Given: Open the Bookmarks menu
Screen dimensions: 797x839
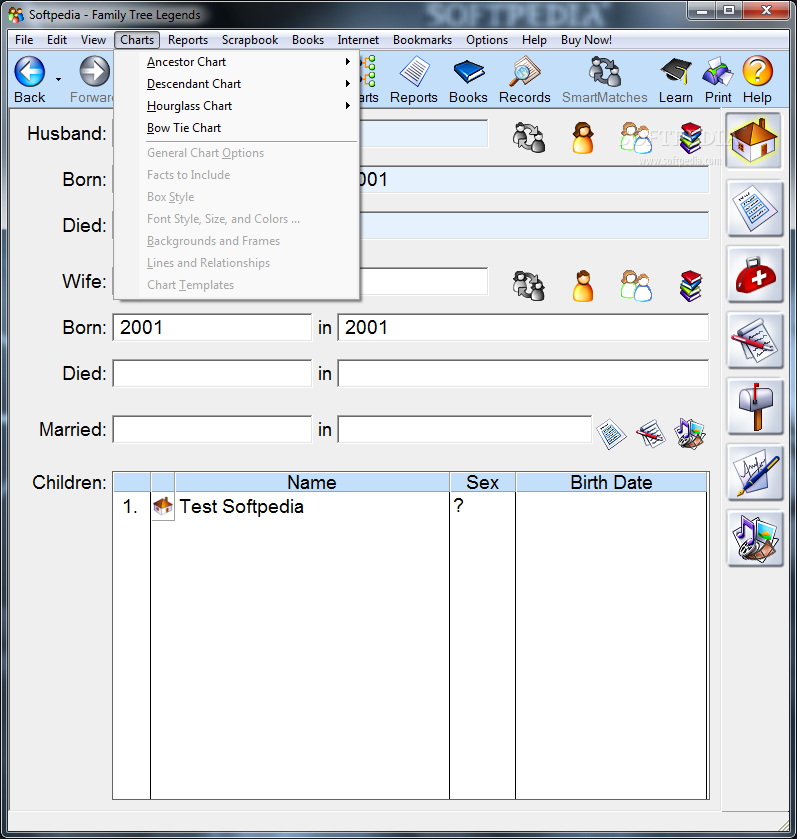Looking at the screenshot, I should tap(422, 40).
